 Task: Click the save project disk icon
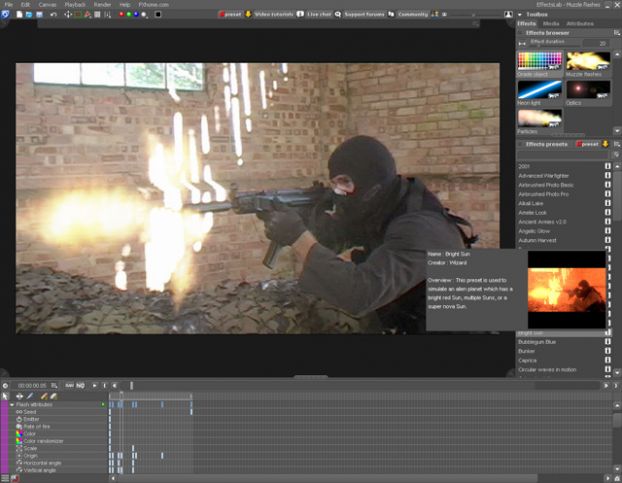point(39,14)
